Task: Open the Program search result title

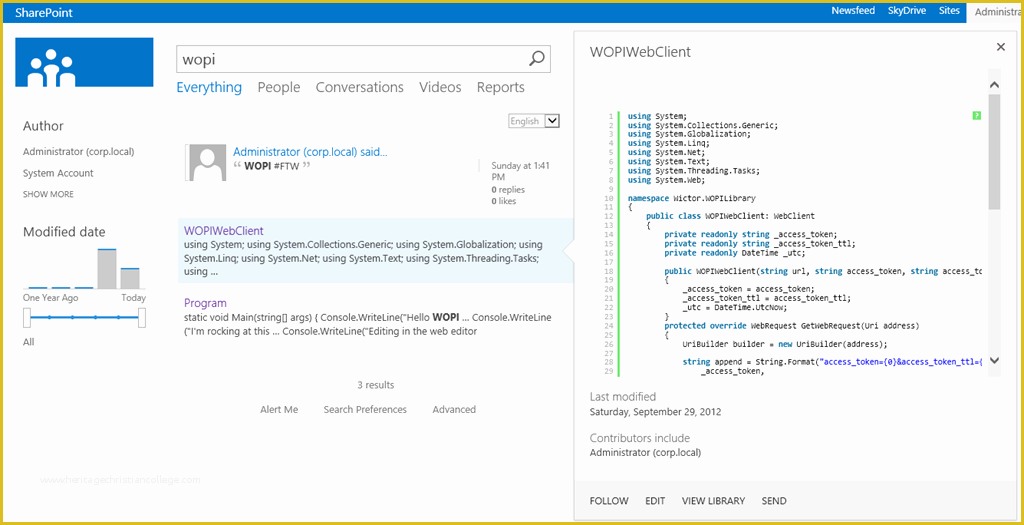Action: pyautogui.click(x=205, y=304)
